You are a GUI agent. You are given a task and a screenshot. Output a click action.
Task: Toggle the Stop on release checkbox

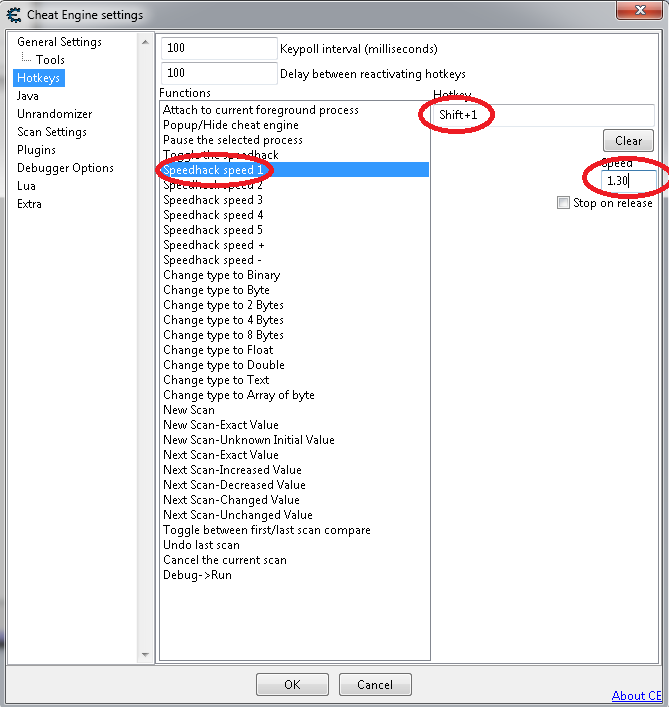click(x=563, y=202)
